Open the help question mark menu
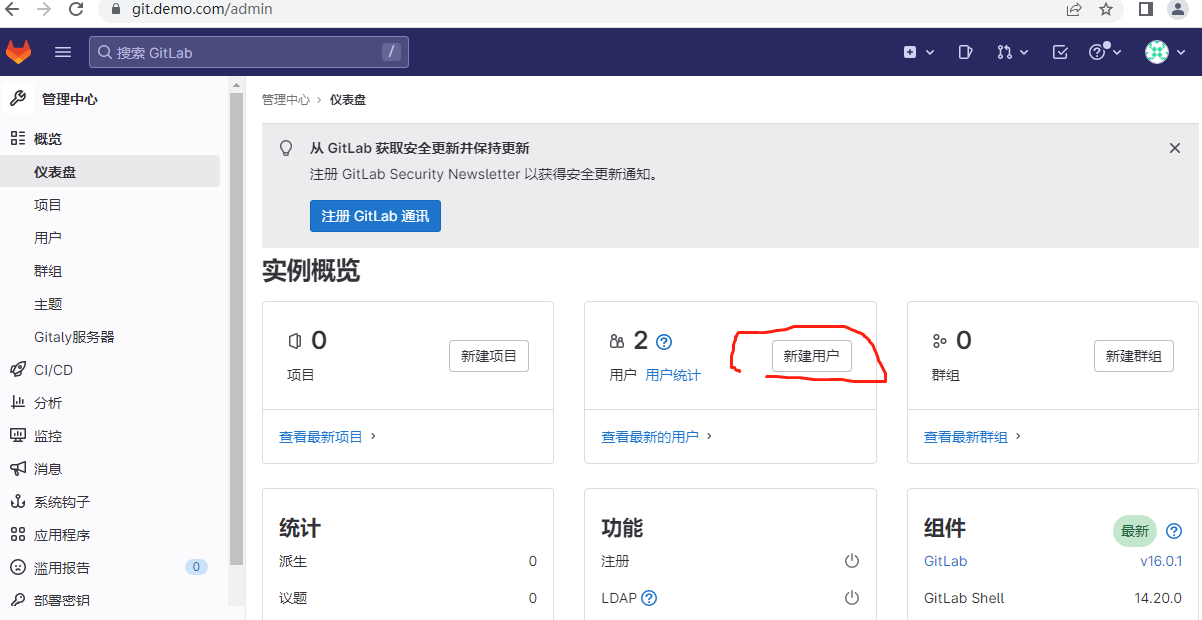This screenshot has height=620, width=1202. (1104, 52)
